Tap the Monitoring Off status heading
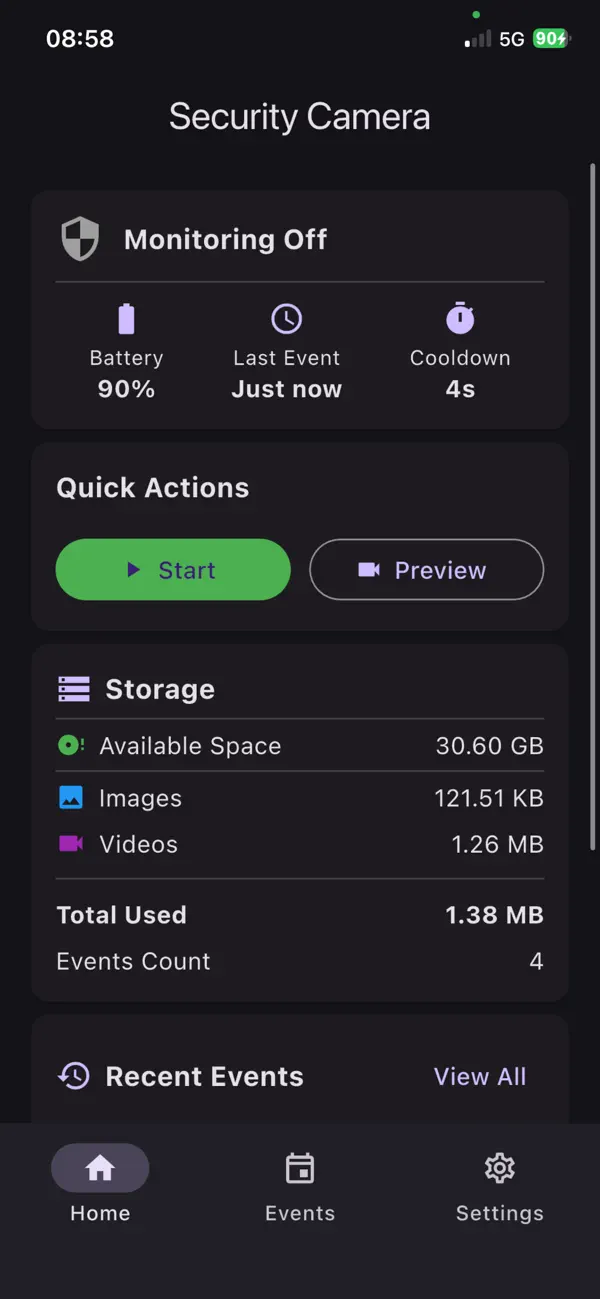 point(226,240)
